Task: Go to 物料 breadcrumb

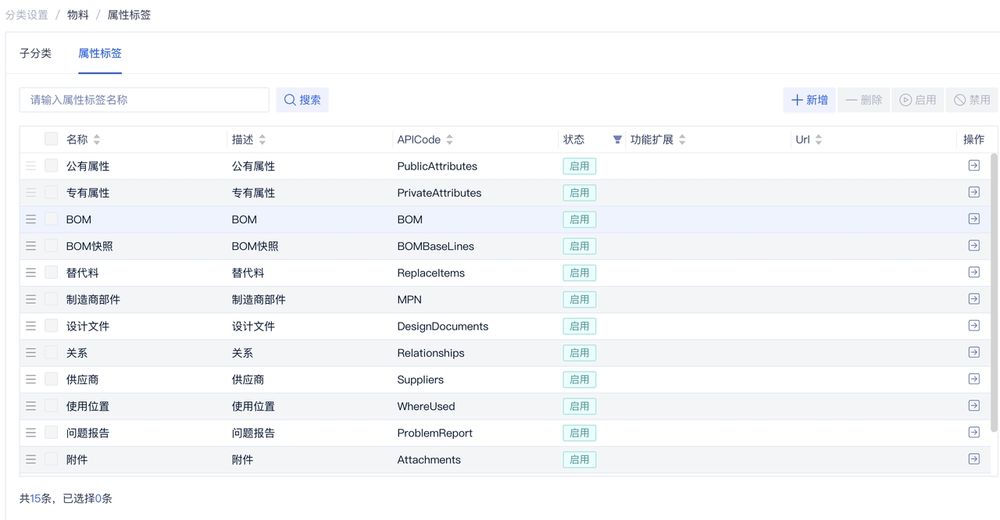Action: 78,15
